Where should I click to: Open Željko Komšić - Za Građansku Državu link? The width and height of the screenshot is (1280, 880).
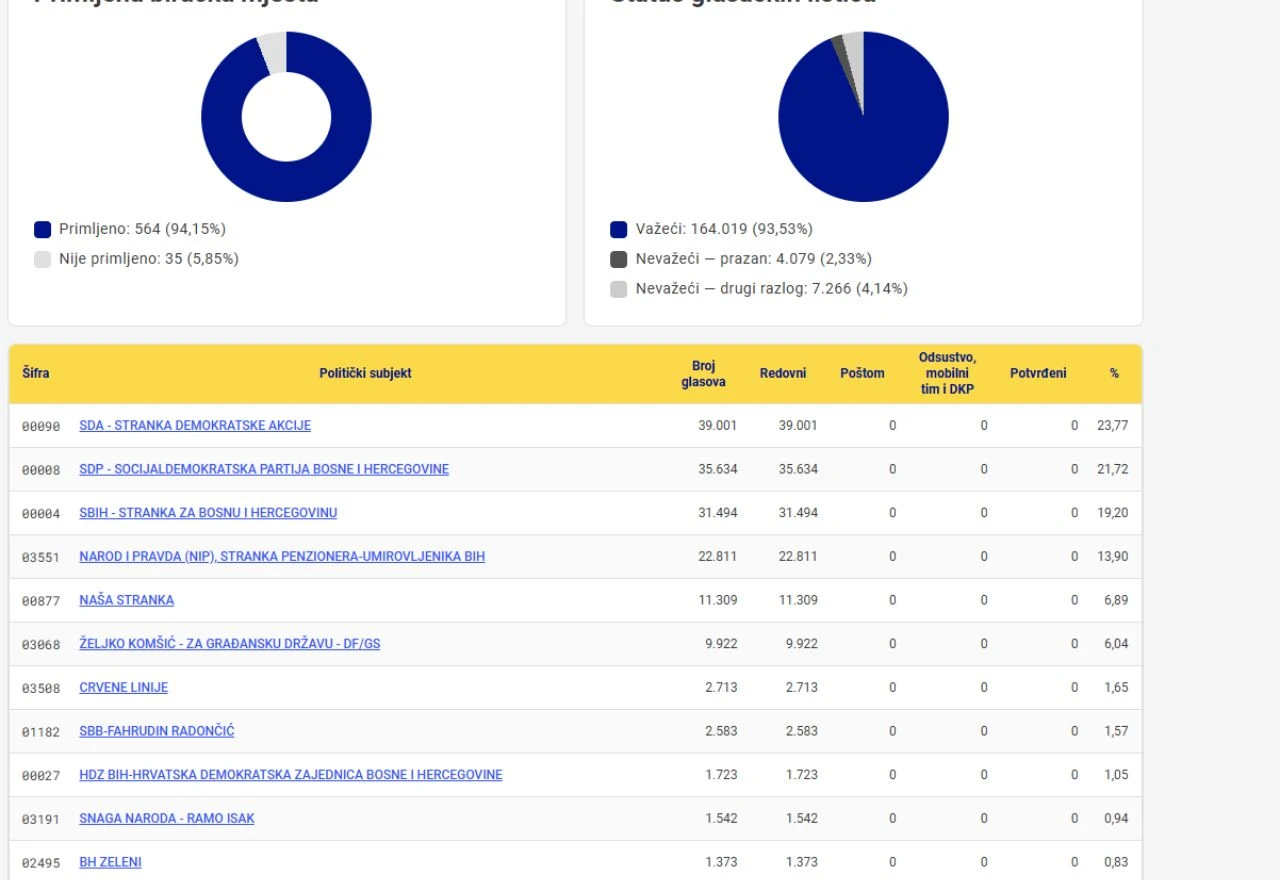click(230, 644)
